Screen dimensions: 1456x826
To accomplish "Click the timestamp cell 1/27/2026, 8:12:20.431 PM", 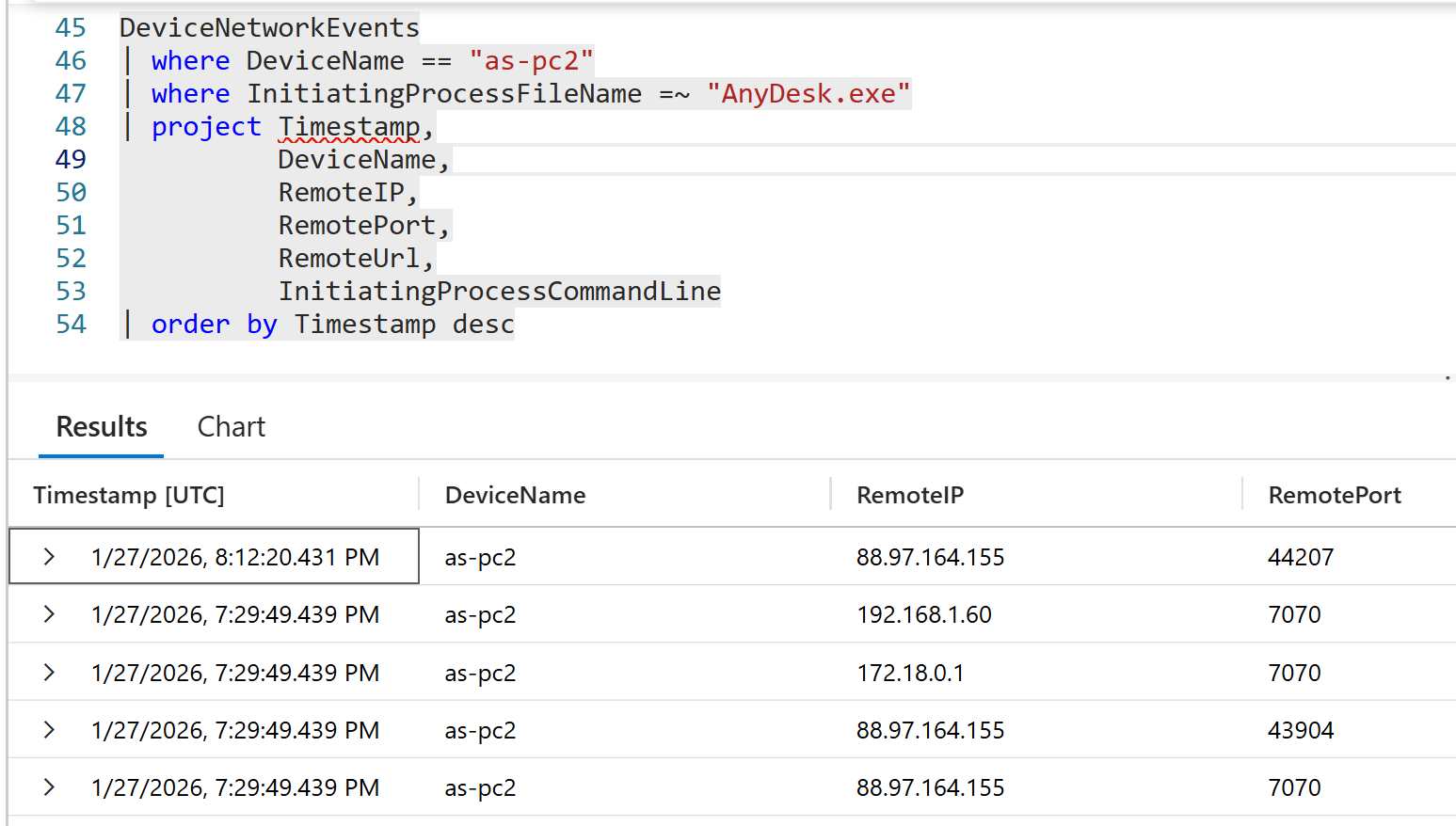I will [235, 557].
